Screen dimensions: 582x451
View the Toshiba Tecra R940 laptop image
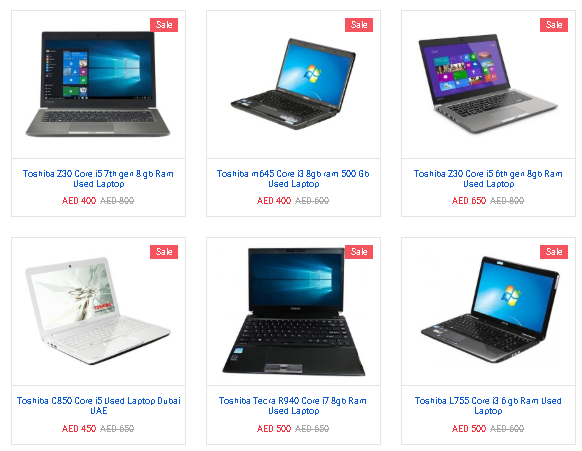click(x=293, y=311)
